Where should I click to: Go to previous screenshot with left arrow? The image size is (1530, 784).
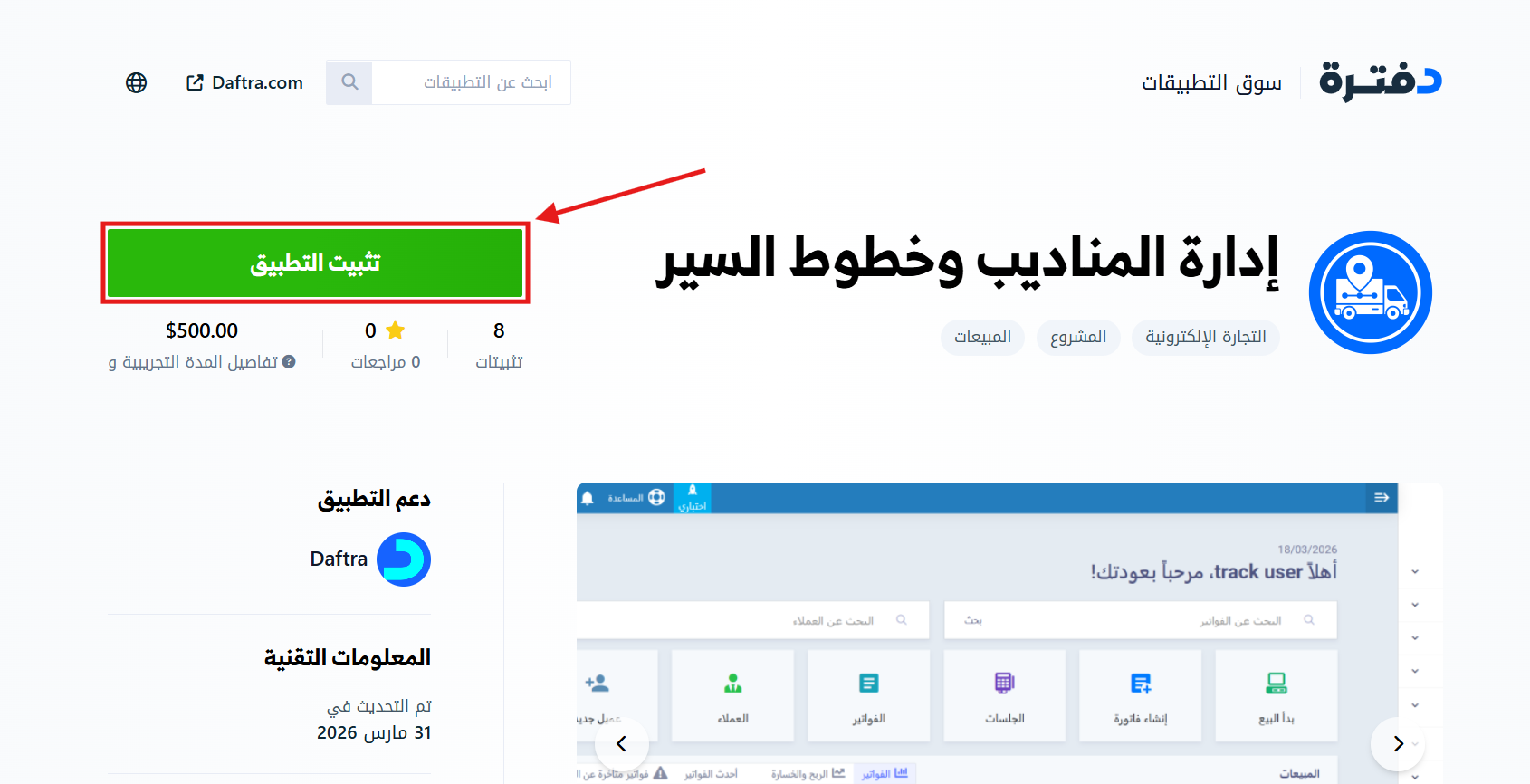click(x=622, y=743)
